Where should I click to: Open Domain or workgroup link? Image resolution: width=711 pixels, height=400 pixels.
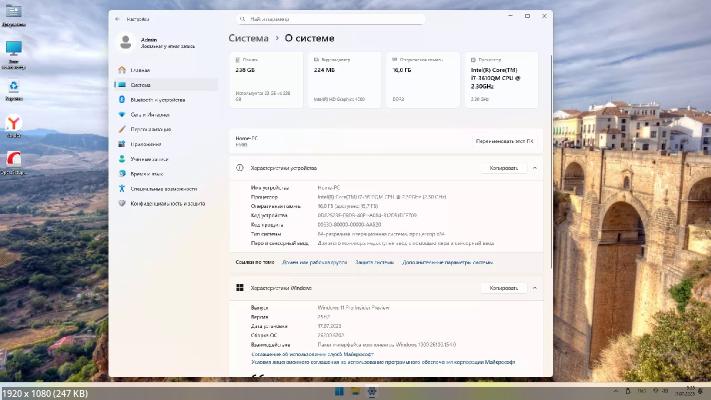click(x=314, y=262)
